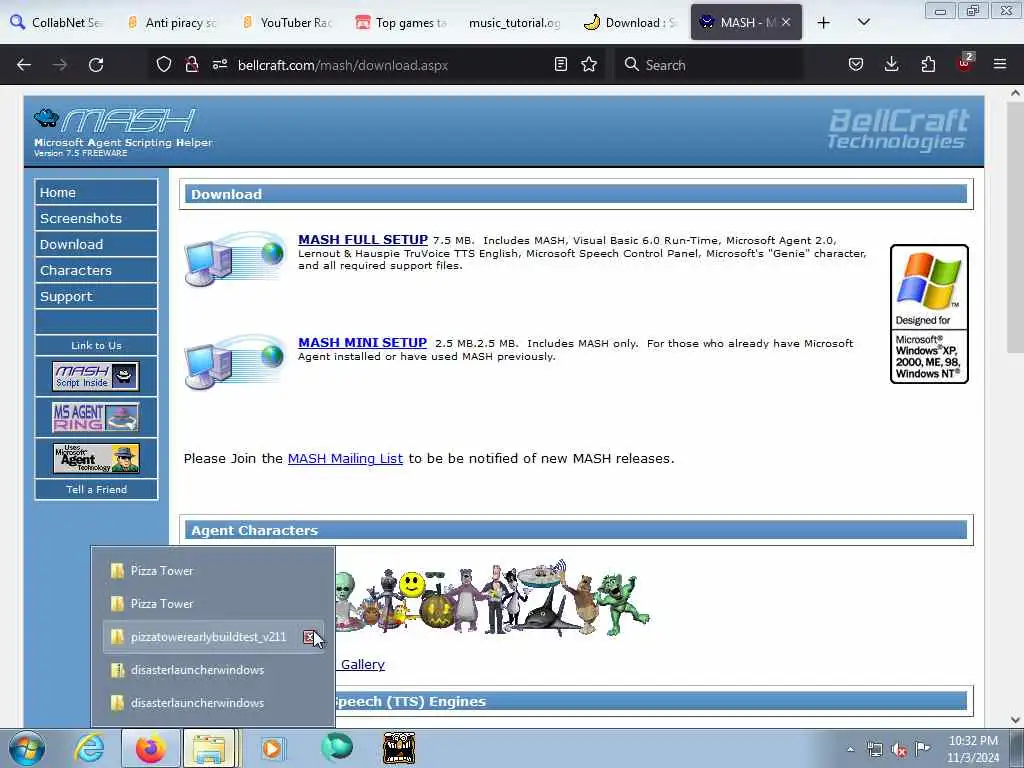
Task: Click the MASH FULL SETUP link
Action: [362, 240]
